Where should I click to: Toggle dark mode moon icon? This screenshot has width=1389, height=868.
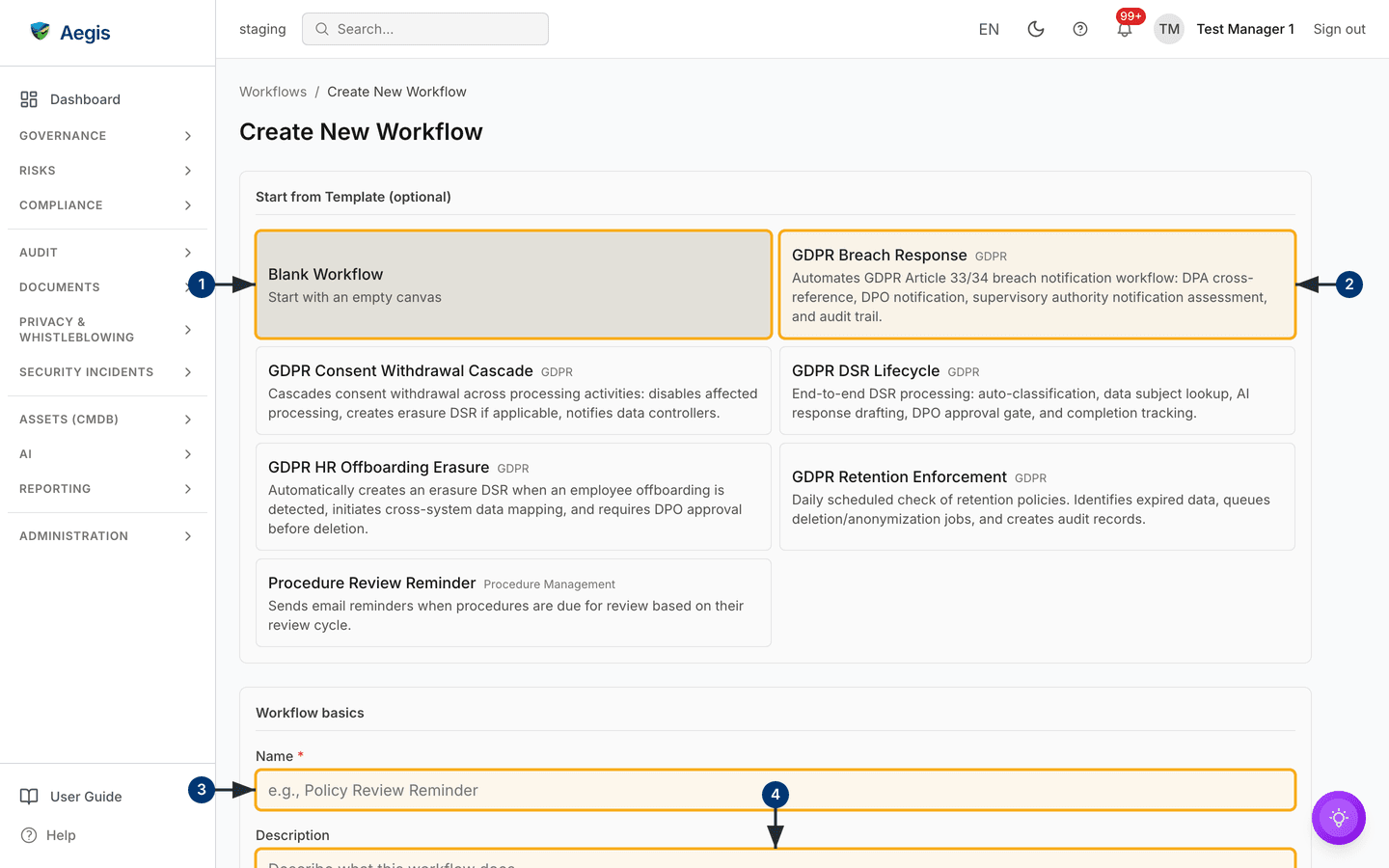(x=1036, y=29)
